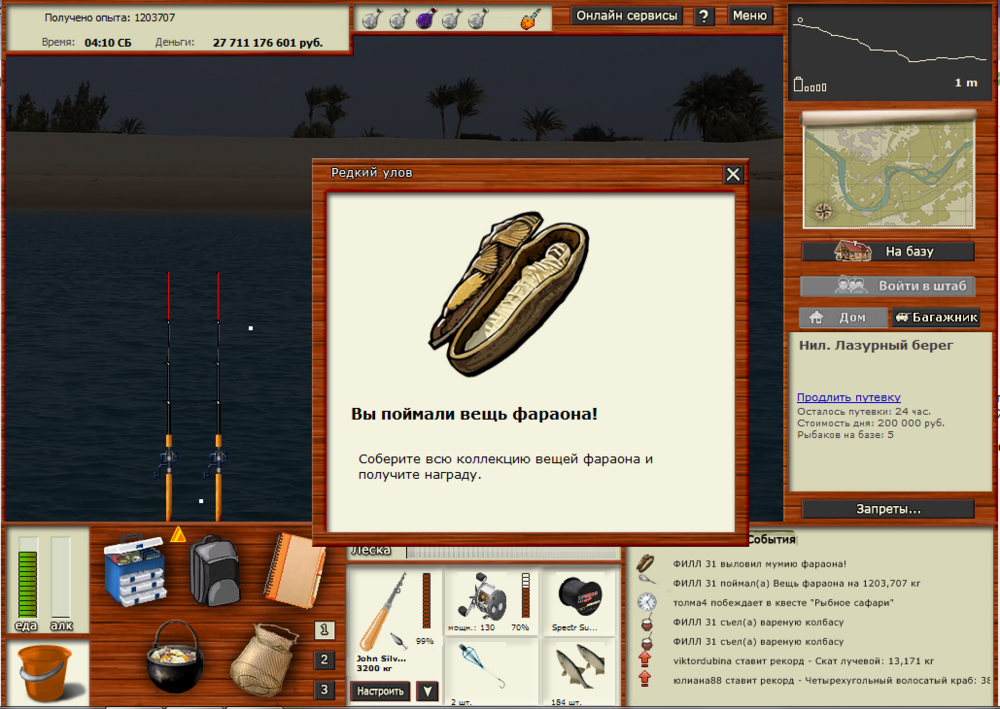Click location title Нил. Лазурный берег

pos(876,346)
